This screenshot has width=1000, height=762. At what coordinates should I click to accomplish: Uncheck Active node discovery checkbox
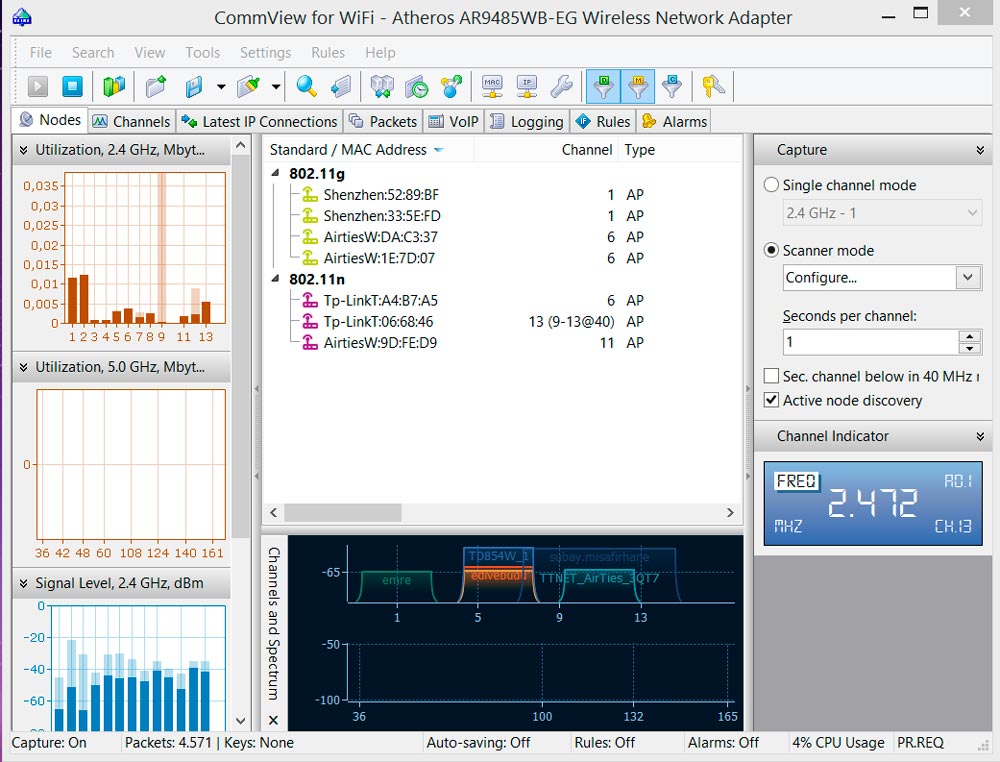pos(771,400)
